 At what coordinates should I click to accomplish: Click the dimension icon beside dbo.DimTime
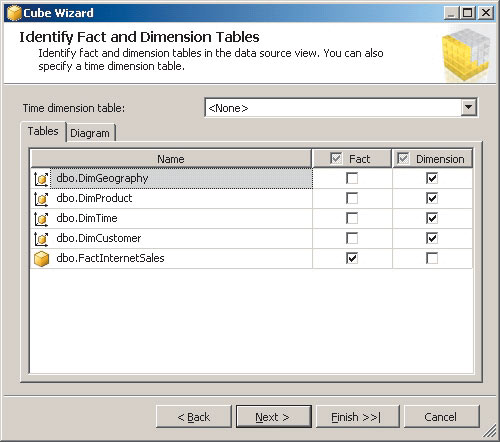pyautogui.click(x=41, y=219)
